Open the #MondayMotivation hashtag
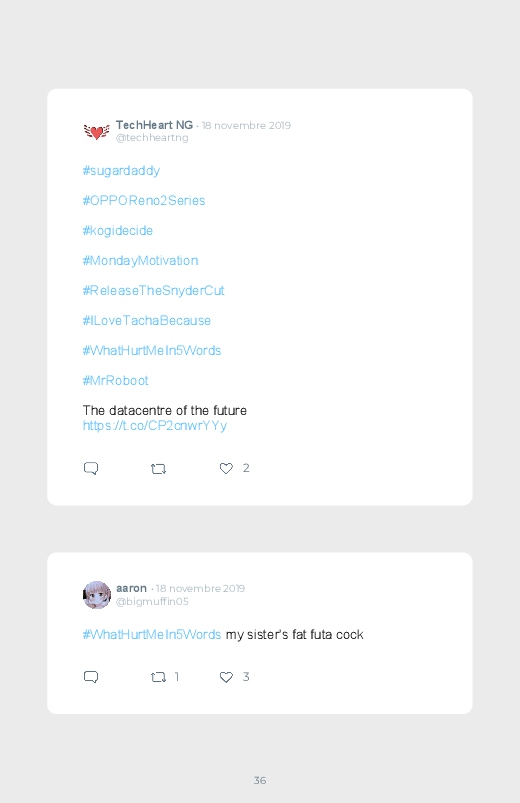 pyautogui.click(x=140, y=261)
